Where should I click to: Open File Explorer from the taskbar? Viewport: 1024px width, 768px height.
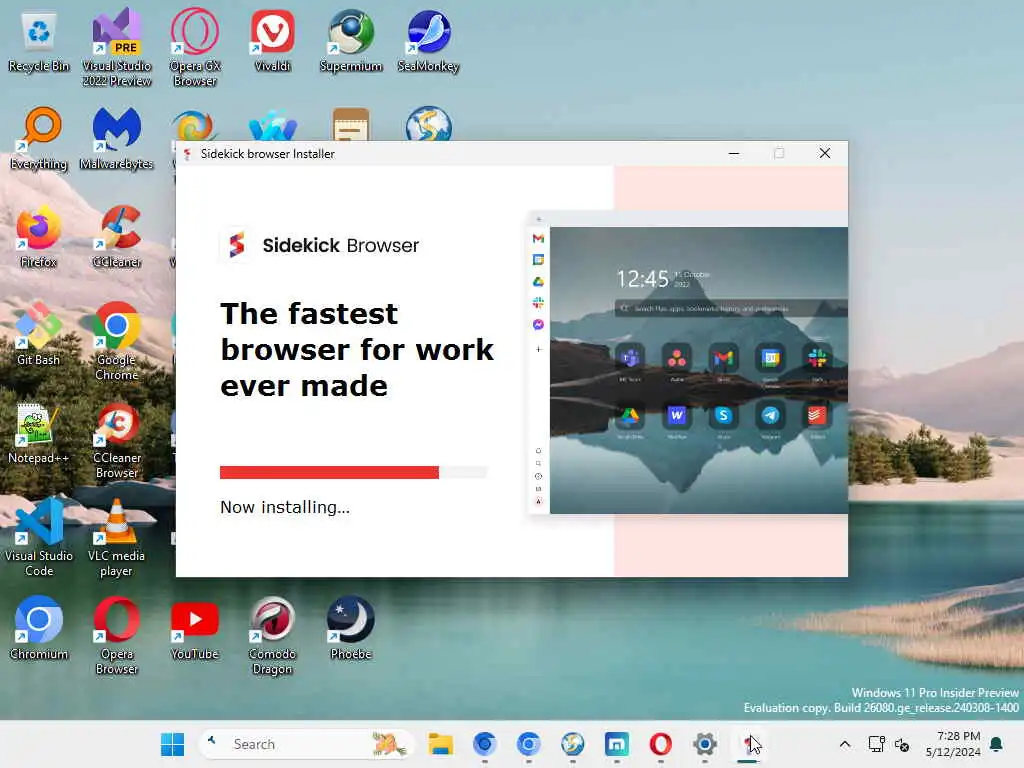(x=440, y=744)
